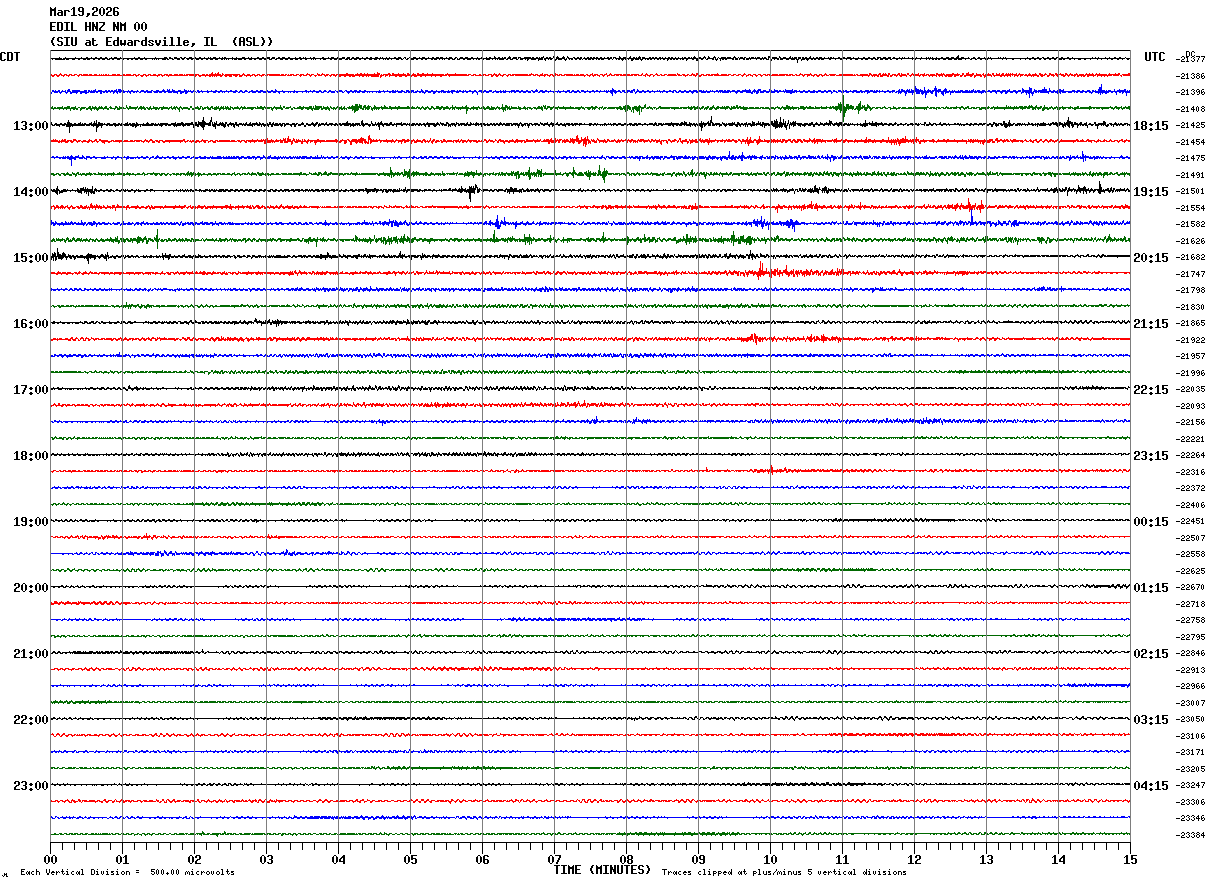Pick the '19:15' UTC time label

tap(1151, 192)
